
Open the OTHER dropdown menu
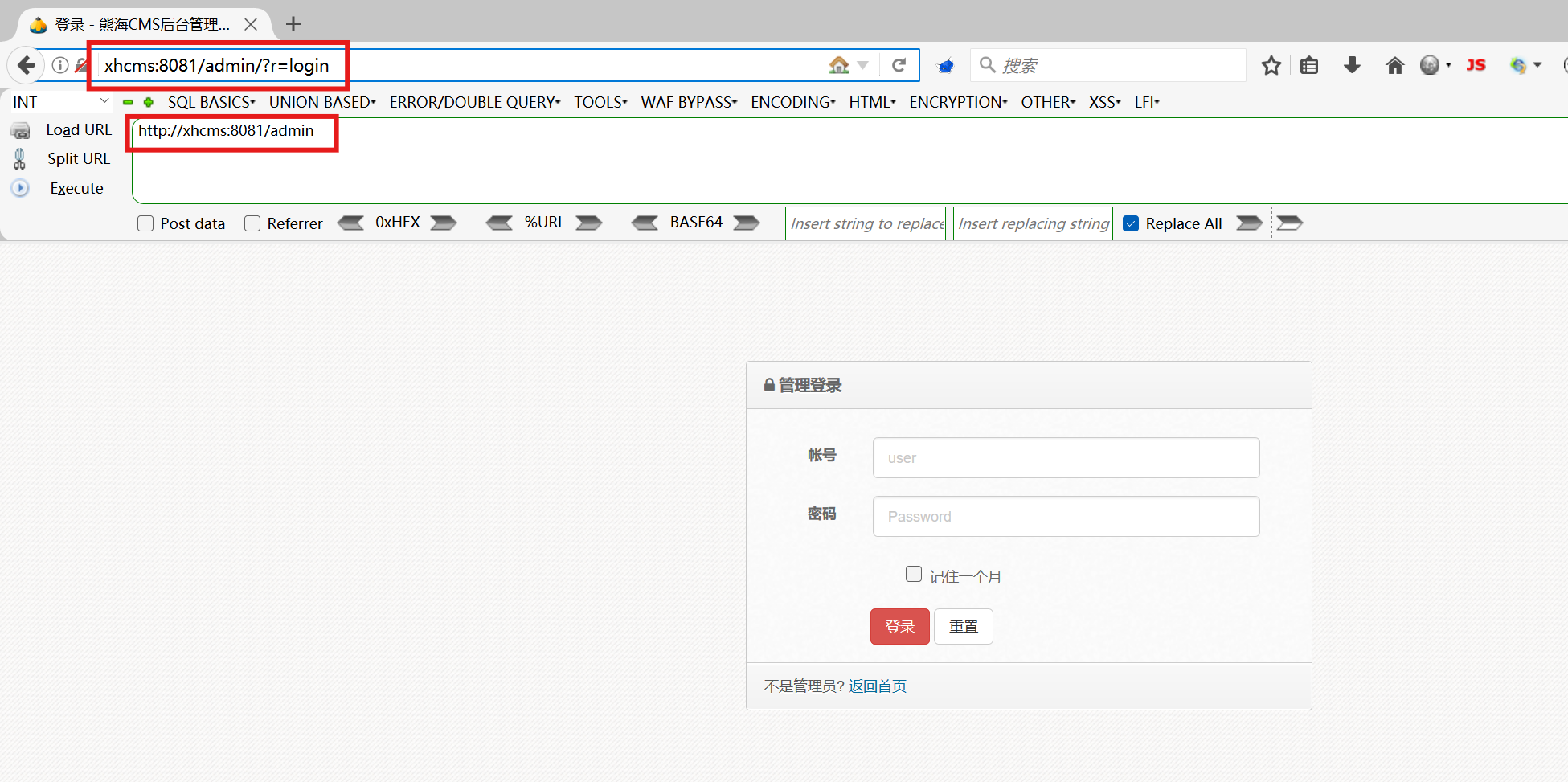[1048, 102]
